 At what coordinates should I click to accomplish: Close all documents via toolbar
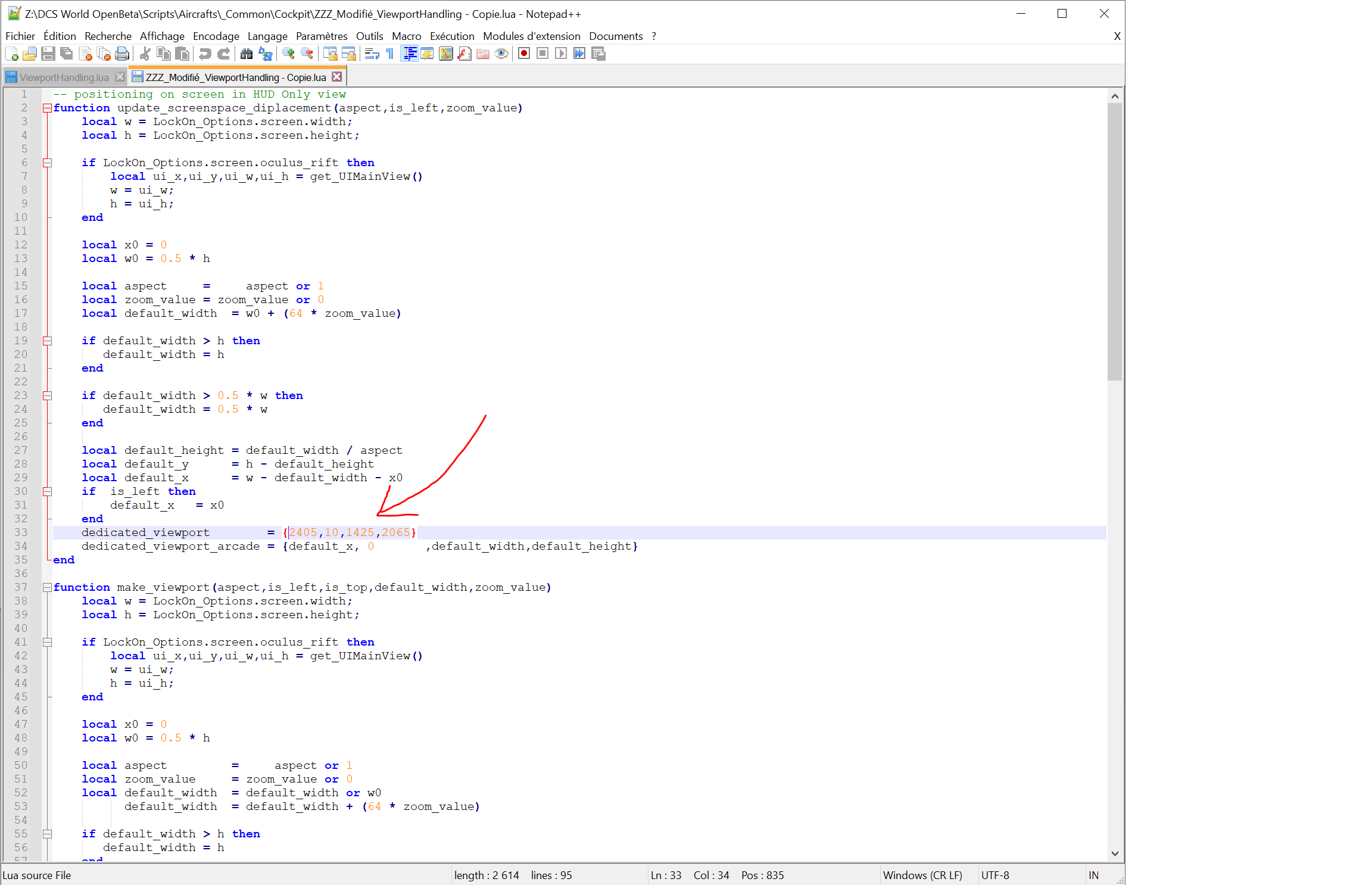[104, 54]
